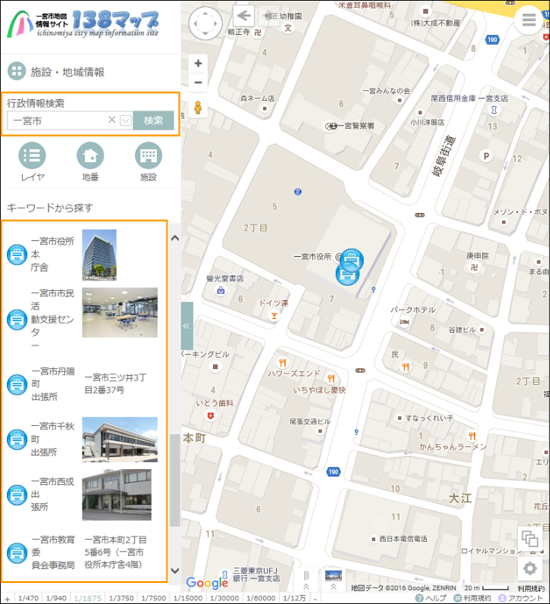The image size is (550, 604).
Task: Open the 西成出張所 building photo
Action: point(117,495)
